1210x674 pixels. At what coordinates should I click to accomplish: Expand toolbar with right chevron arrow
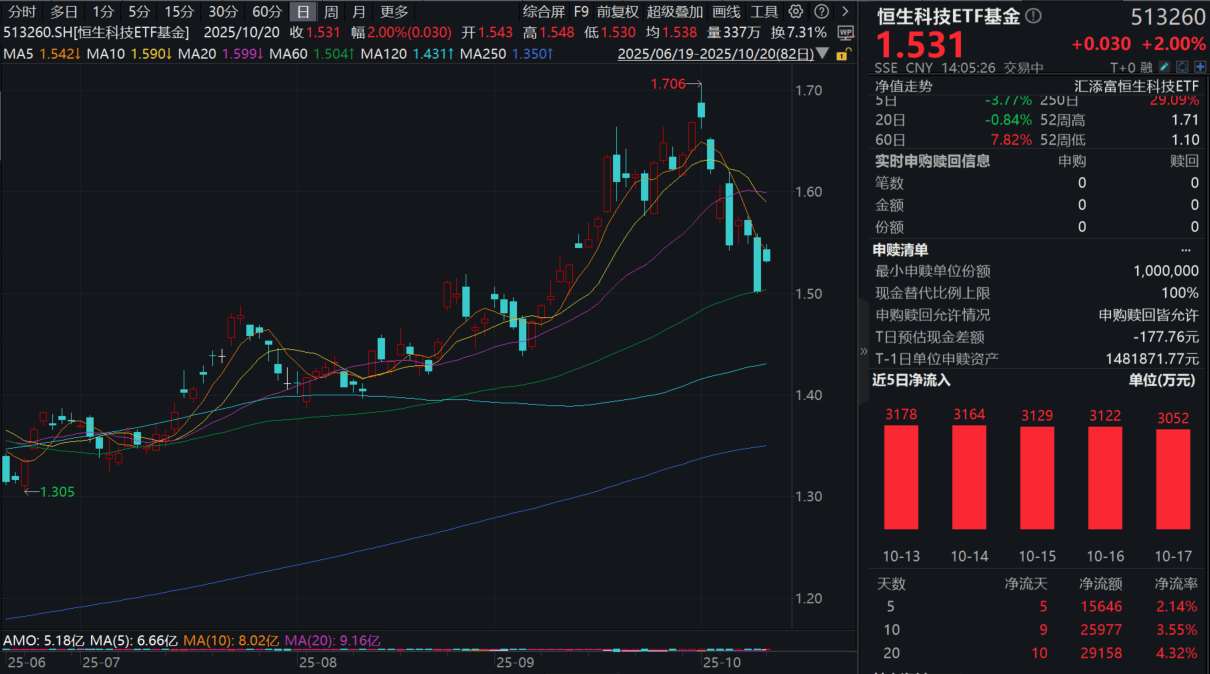[845, 12]
